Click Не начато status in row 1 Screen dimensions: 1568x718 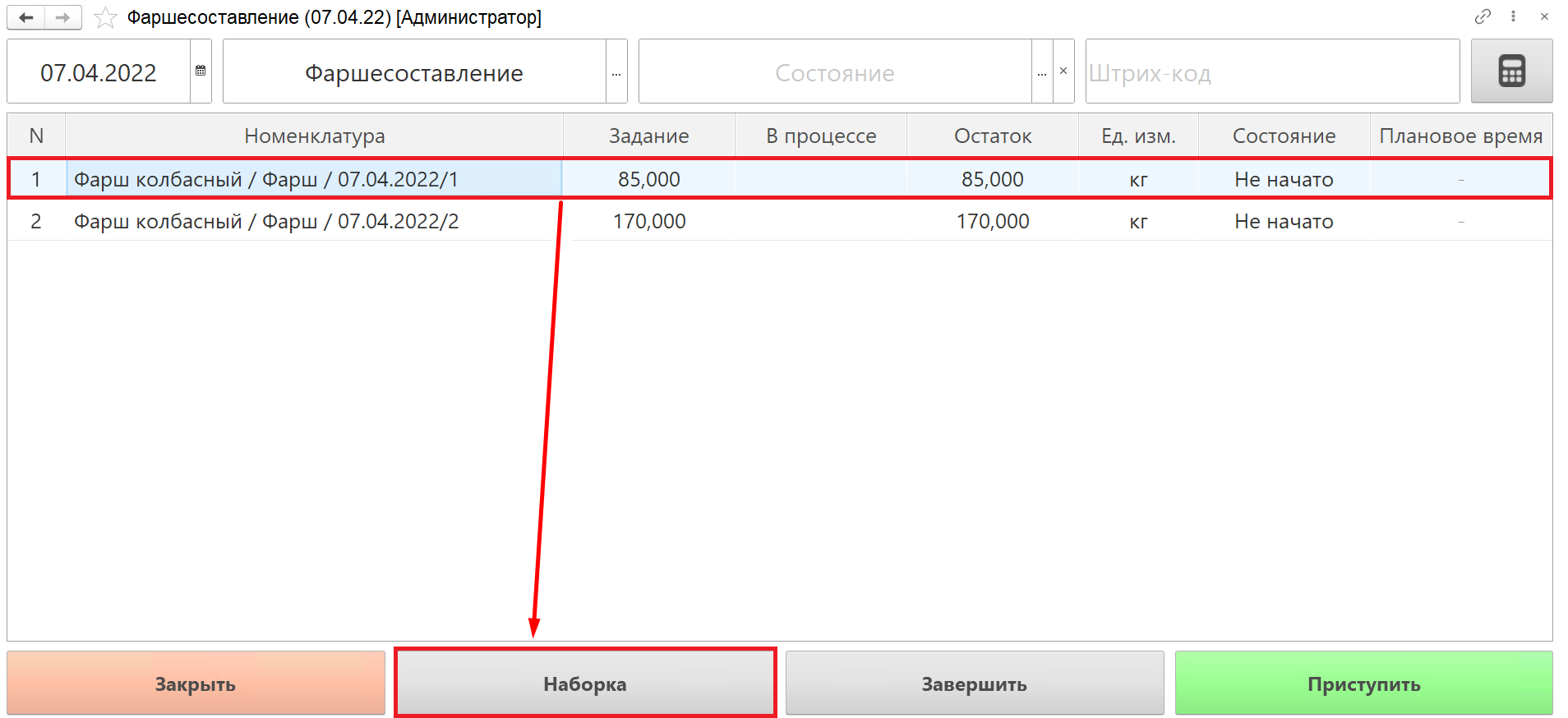tap(1284, 179)
